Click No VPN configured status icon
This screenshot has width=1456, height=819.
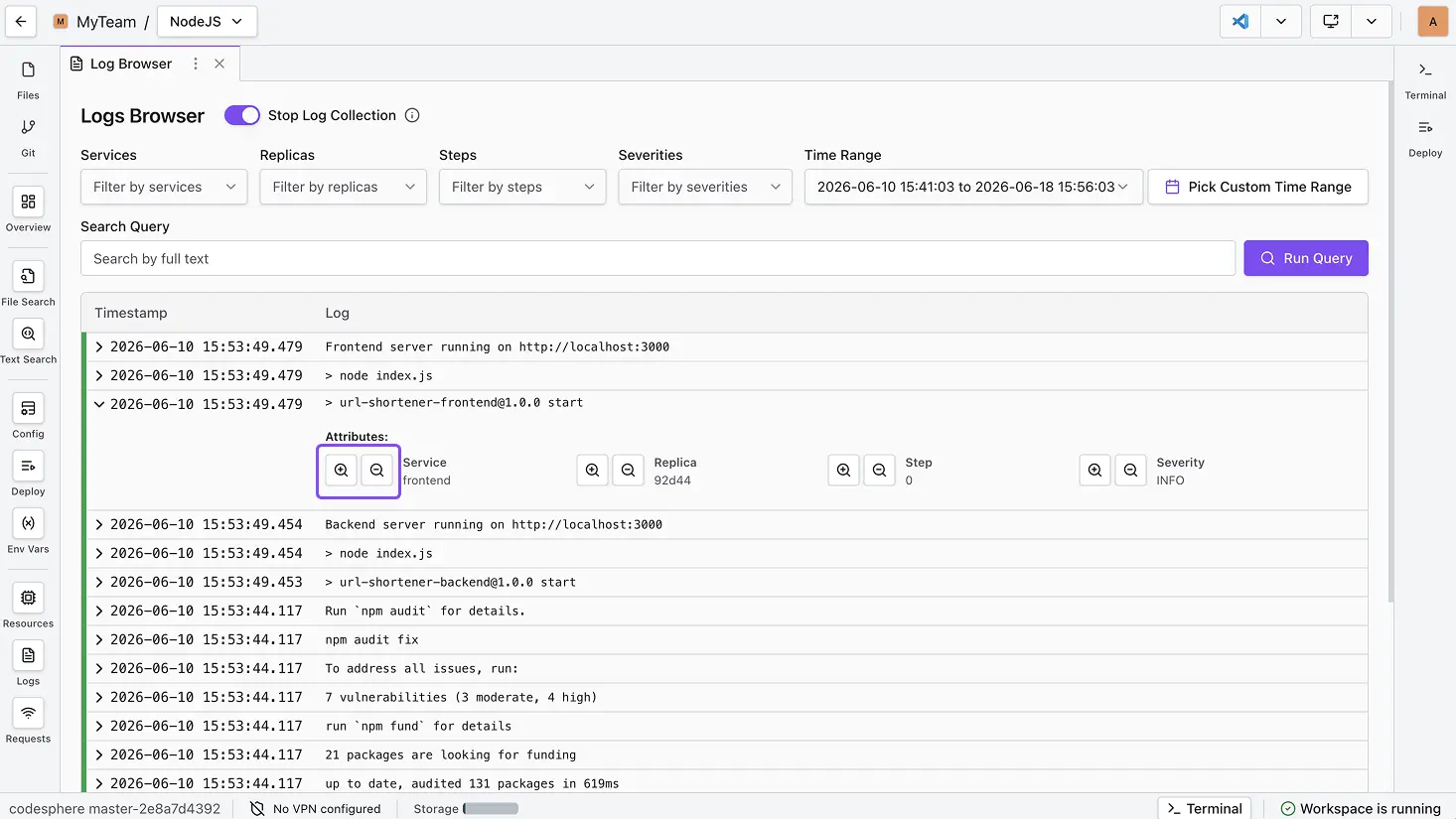point(257,808)
